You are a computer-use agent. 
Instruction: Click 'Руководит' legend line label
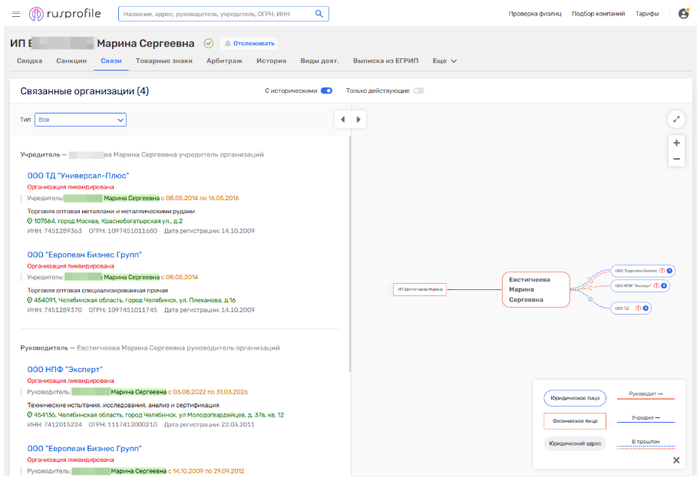click(x=646, y=393)
